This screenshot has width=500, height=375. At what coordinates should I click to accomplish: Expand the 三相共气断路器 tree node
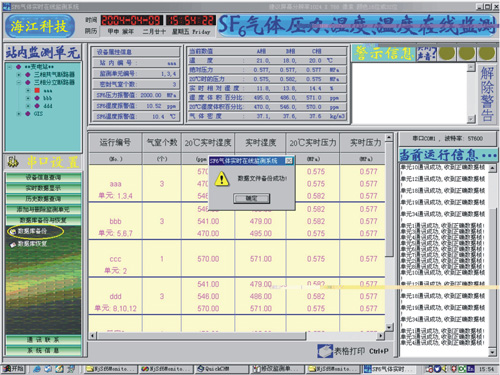pos(19,75)
